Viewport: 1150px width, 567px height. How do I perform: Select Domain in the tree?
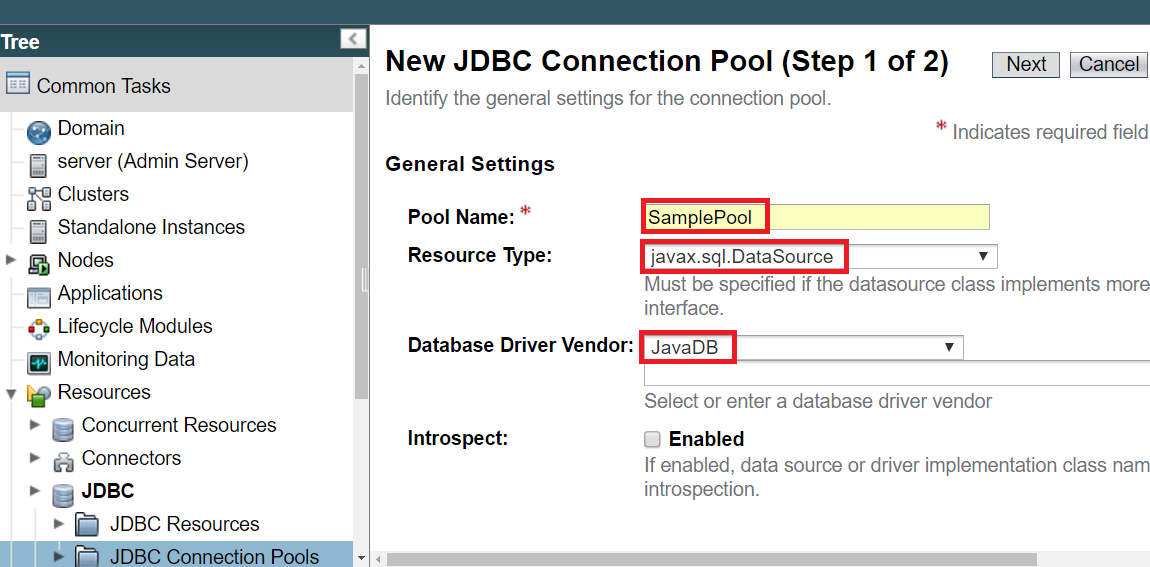point(91,128)
